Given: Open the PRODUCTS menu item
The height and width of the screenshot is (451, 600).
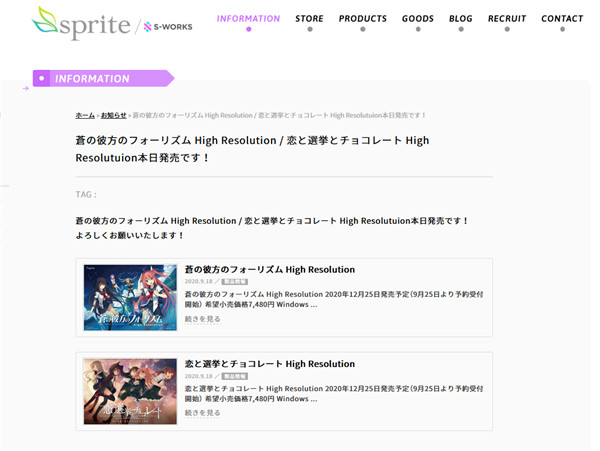Looking at the screenshot, I should [x=362, y=19].
